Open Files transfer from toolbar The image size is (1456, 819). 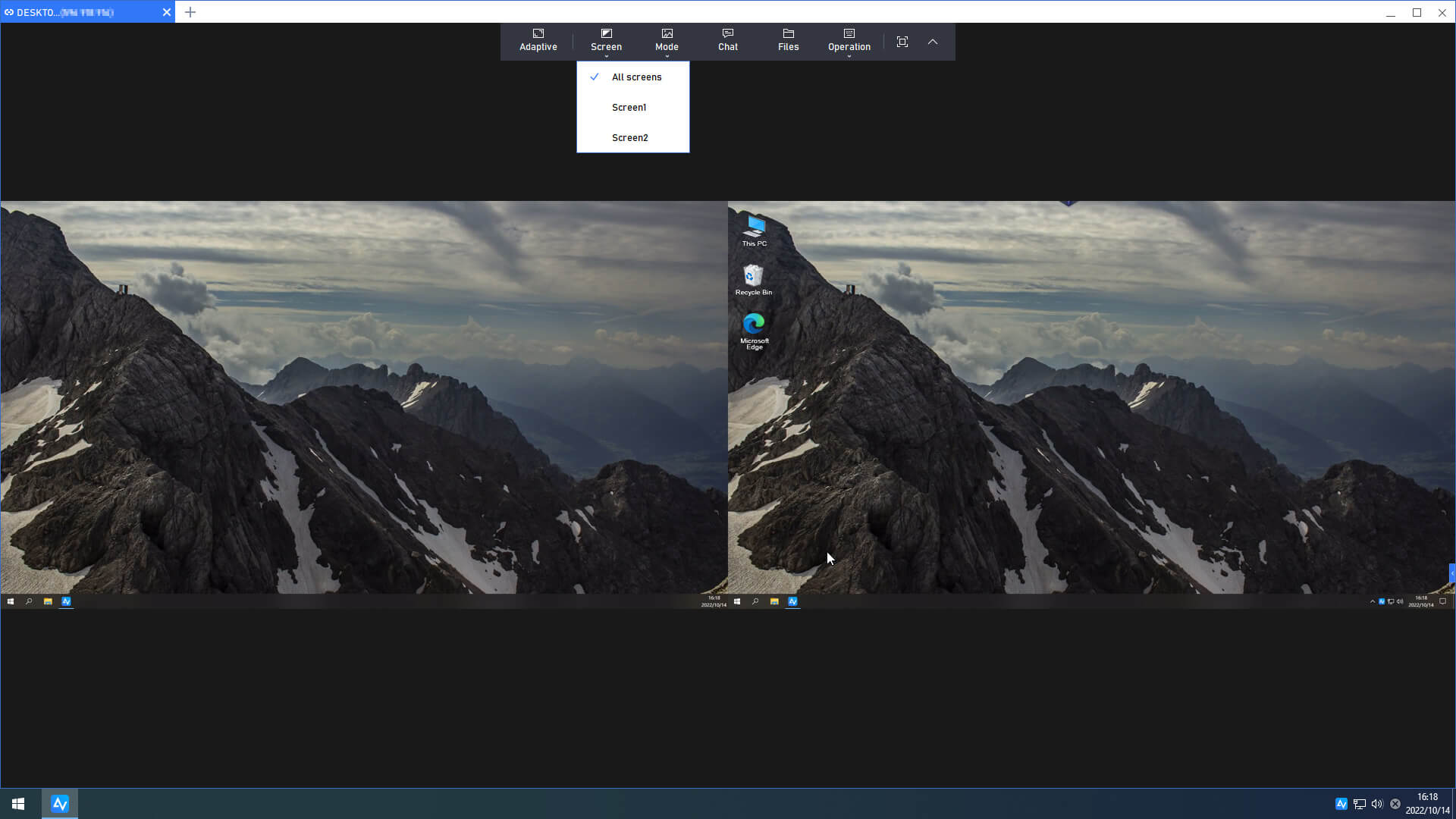788,40
